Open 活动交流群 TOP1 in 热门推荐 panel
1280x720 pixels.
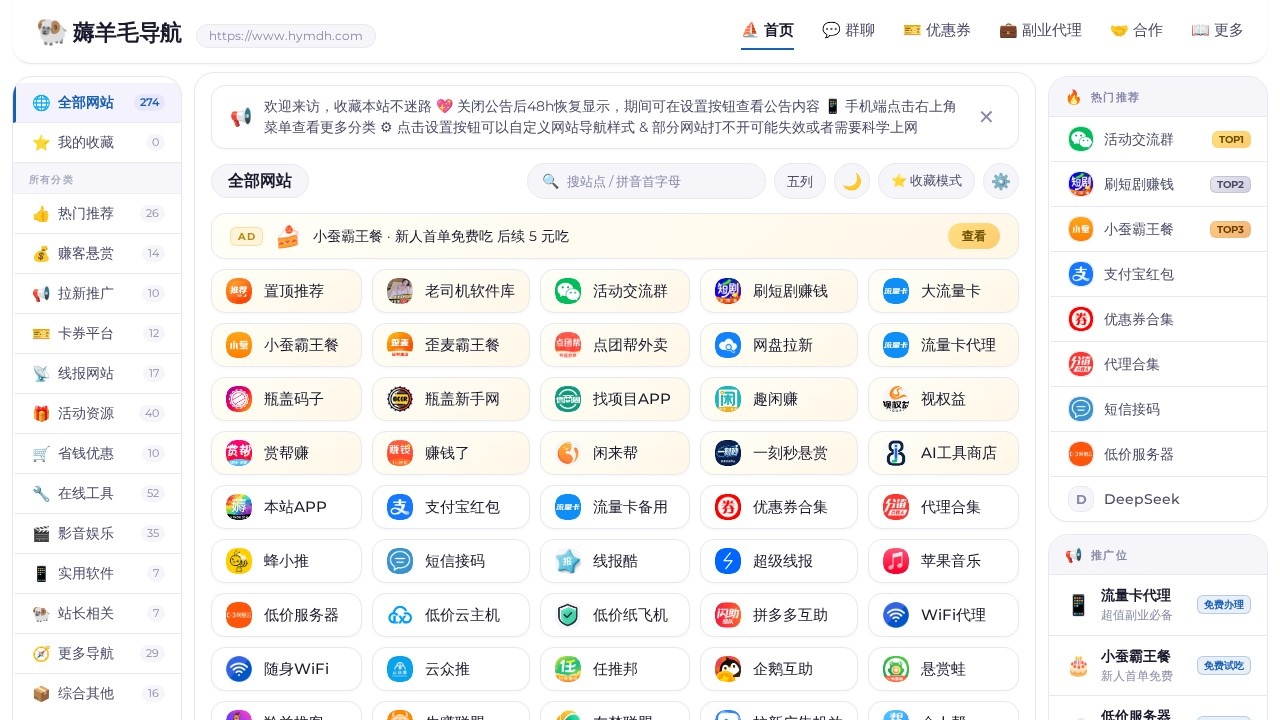1158,139
